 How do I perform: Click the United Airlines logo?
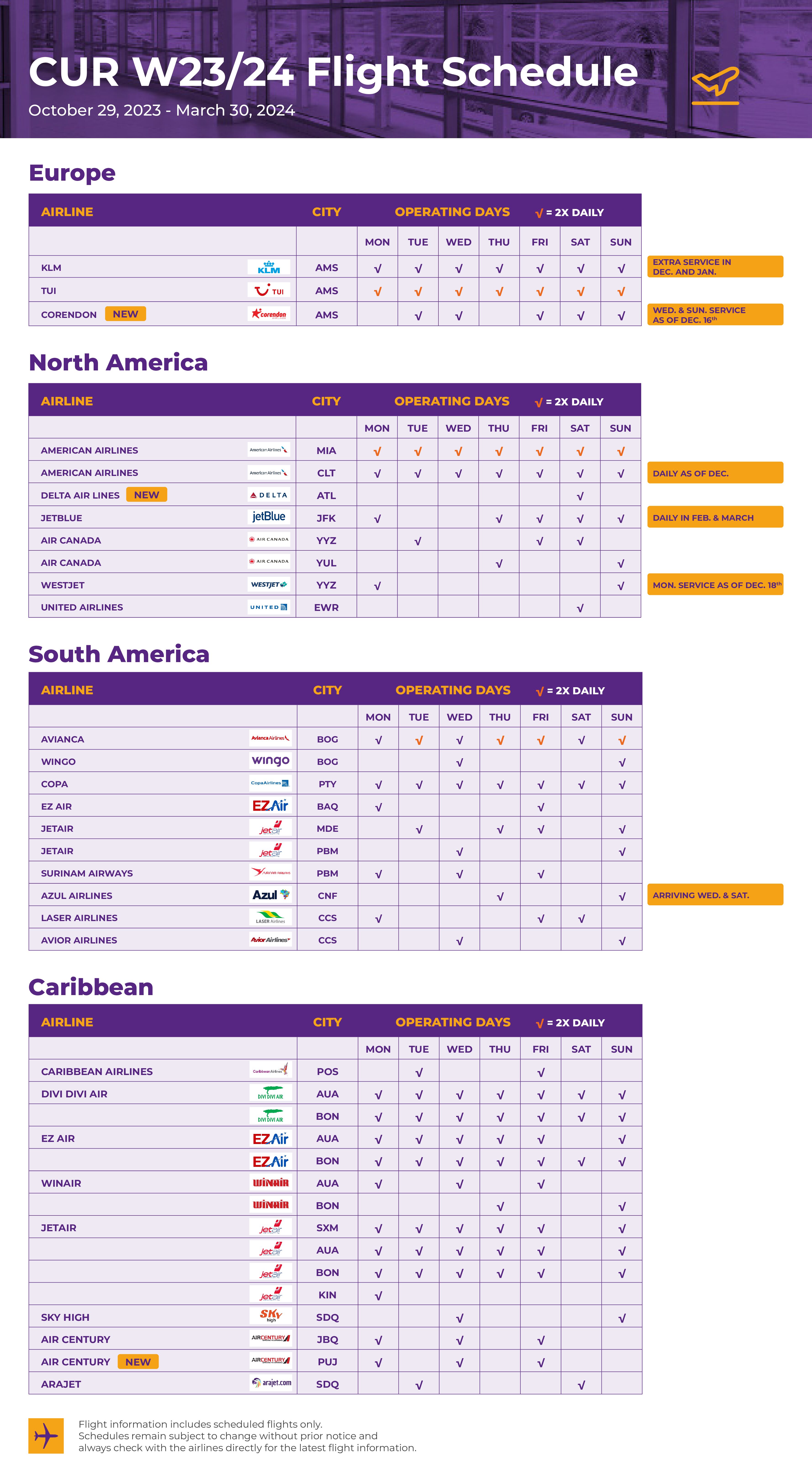pos(269,607)
